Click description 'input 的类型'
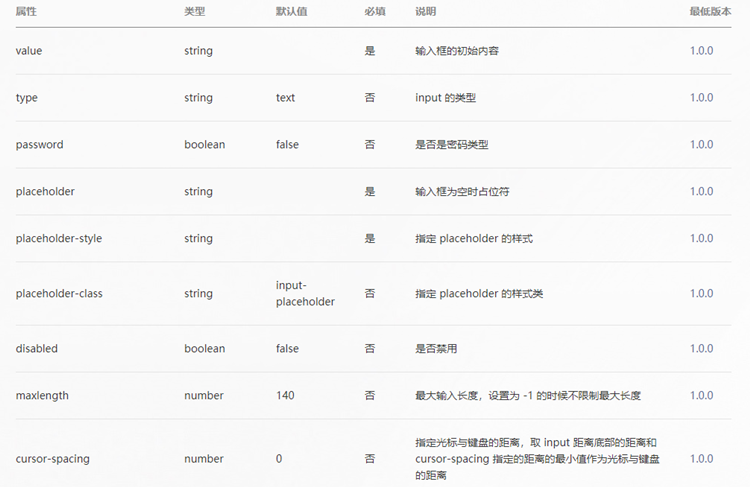Screen dimensions: 750x487 pos(445,98)
